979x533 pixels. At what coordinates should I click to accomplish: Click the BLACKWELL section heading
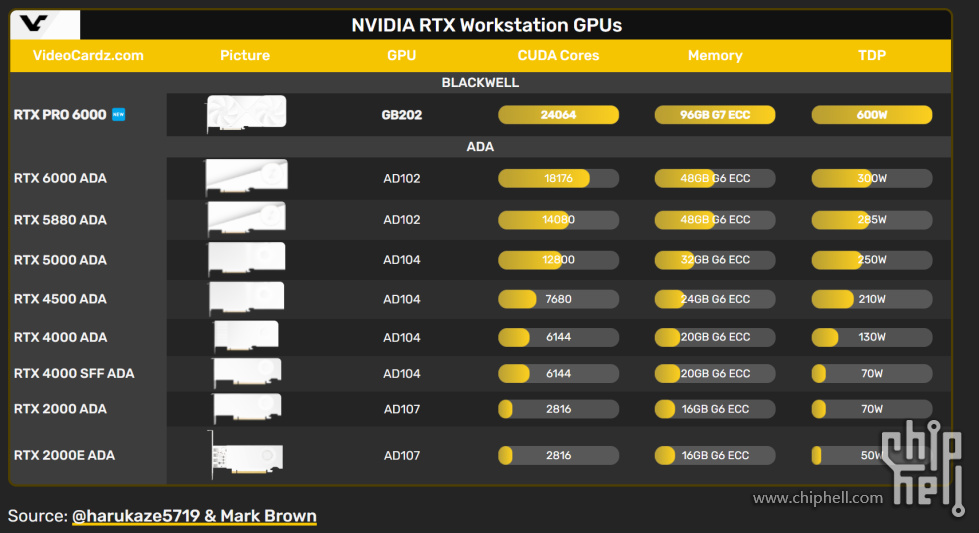click(x=480, y=82)
